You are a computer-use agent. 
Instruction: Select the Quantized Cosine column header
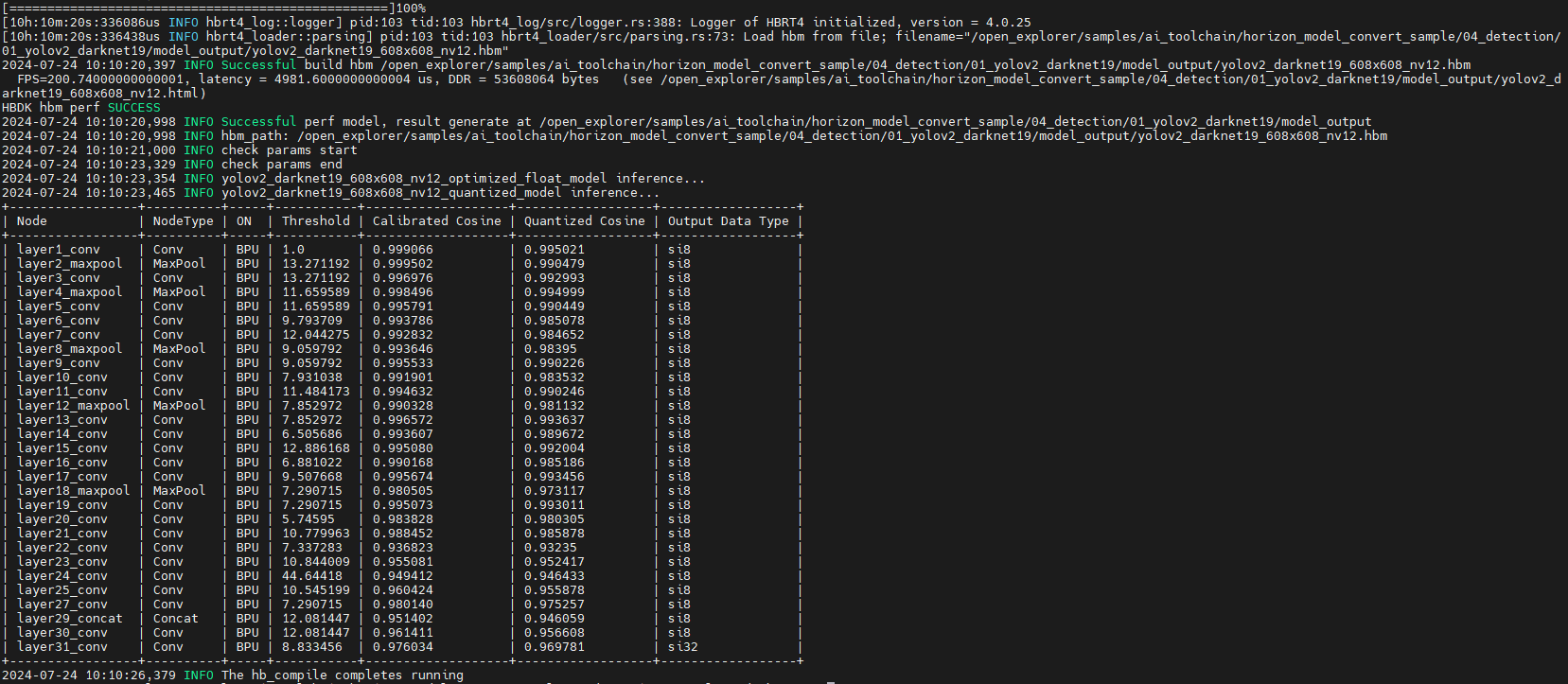coord(584,221)
